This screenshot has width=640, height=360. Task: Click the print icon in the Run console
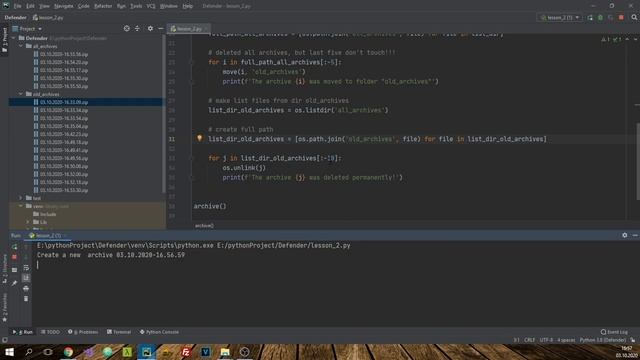26,289
